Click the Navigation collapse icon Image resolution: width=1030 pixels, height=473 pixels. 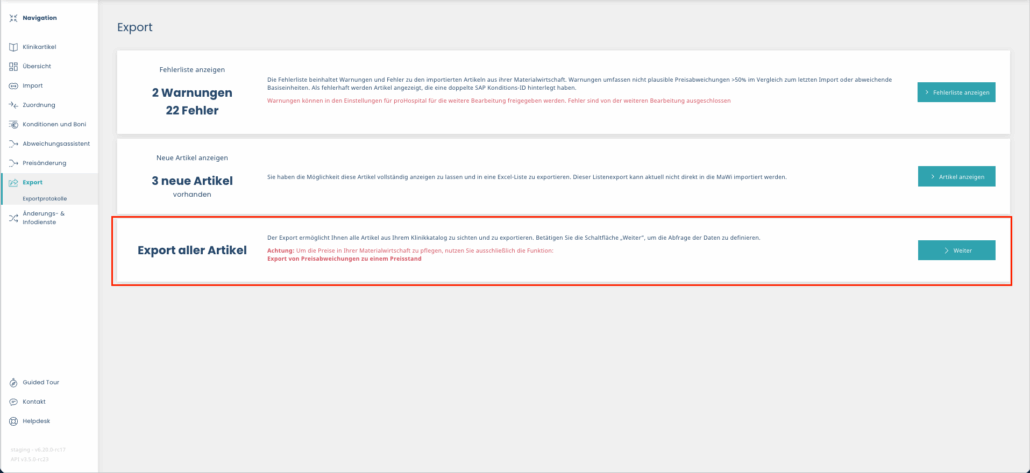(x=12, y=18)
